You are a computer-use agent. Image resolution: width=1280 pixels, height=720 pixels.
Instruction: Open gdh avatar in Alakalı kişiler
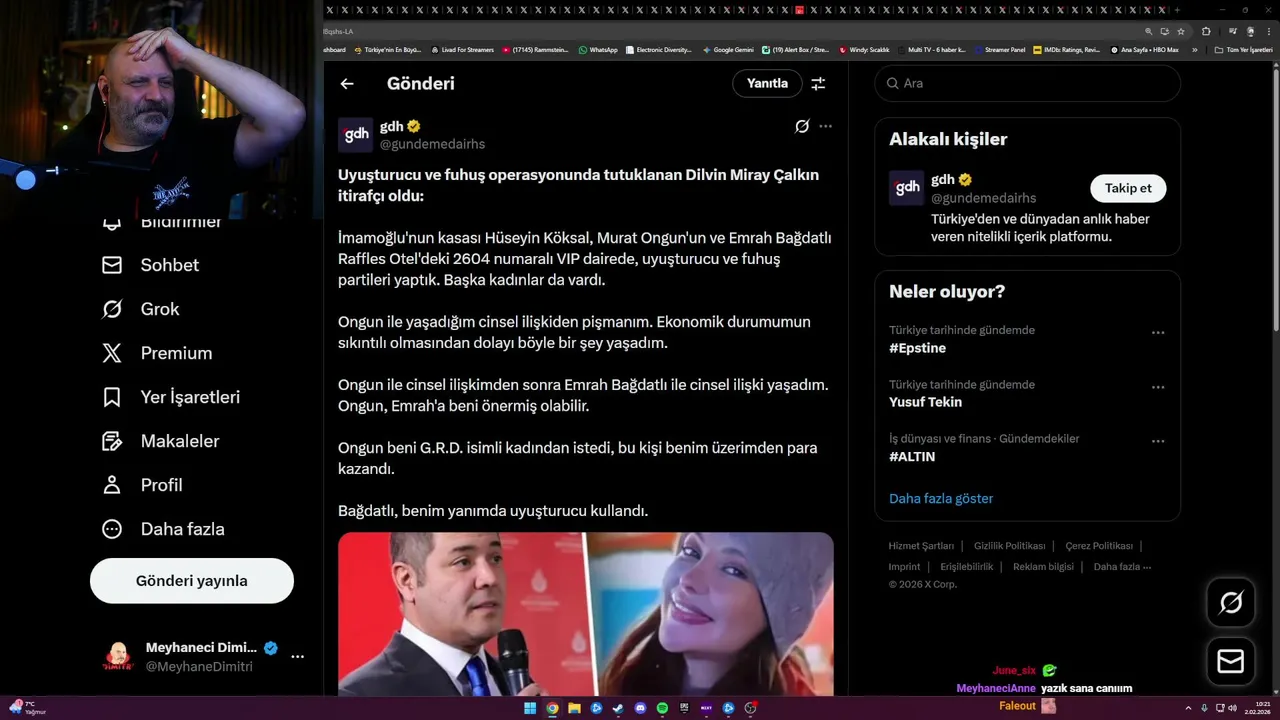(907, 188)
